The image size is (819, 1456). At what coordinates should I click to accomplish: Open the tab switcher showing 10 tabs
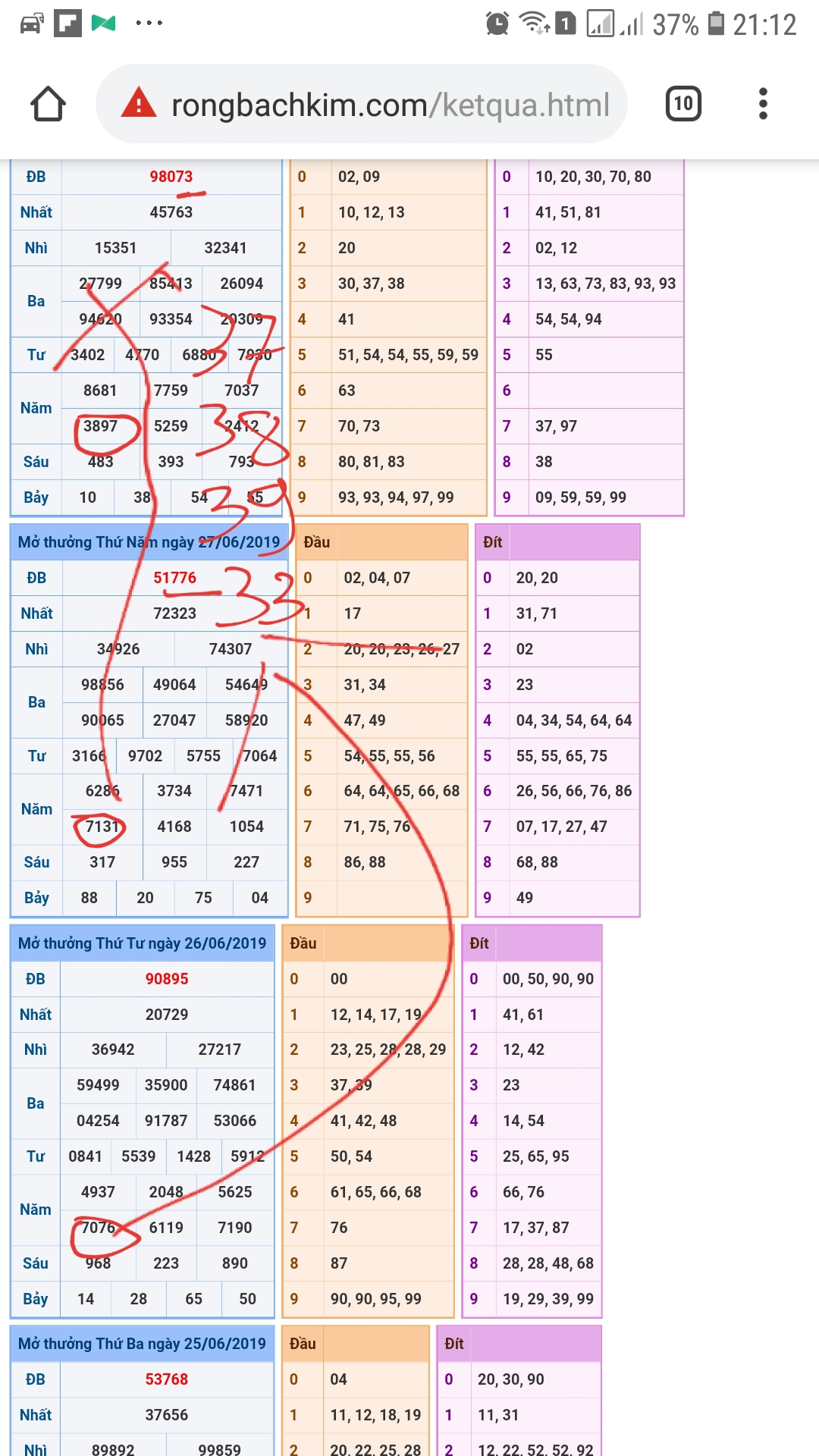(x=682, y=104)
